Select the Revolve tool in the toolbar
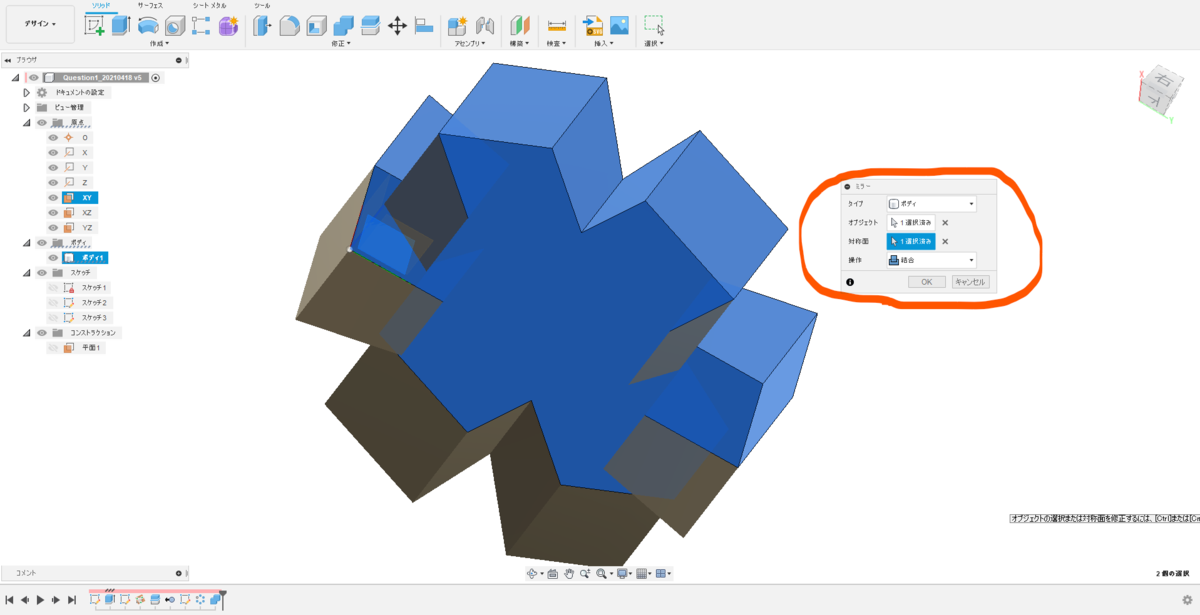1200x615 pixels. pyautogui.click(x=148, y=26)
